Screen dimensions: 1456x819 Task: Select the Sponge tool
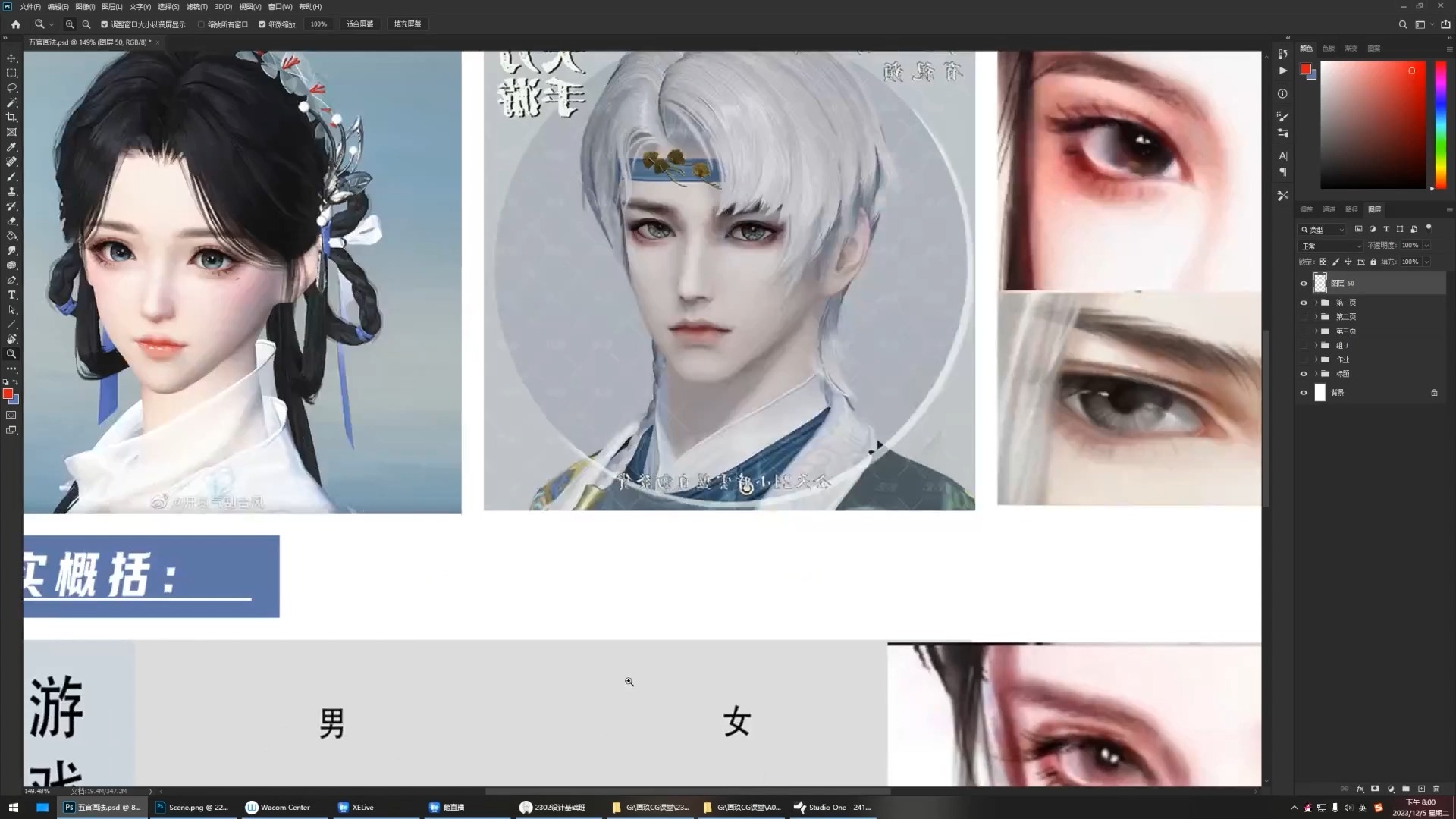point(11,265)
